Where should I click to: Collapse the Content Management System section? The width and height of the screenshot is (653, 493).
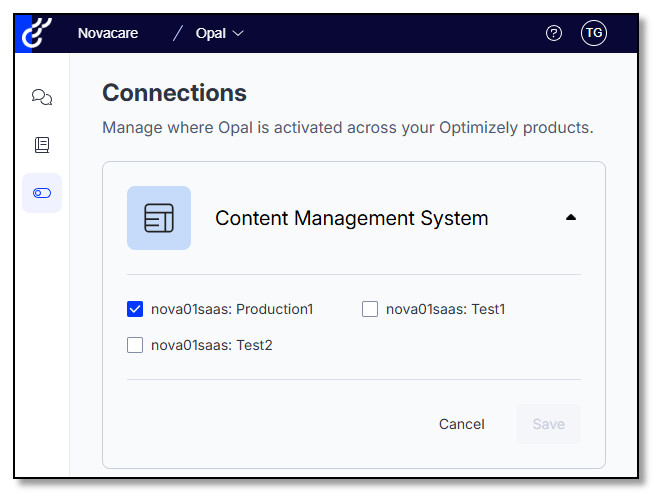tap(571, 217)
